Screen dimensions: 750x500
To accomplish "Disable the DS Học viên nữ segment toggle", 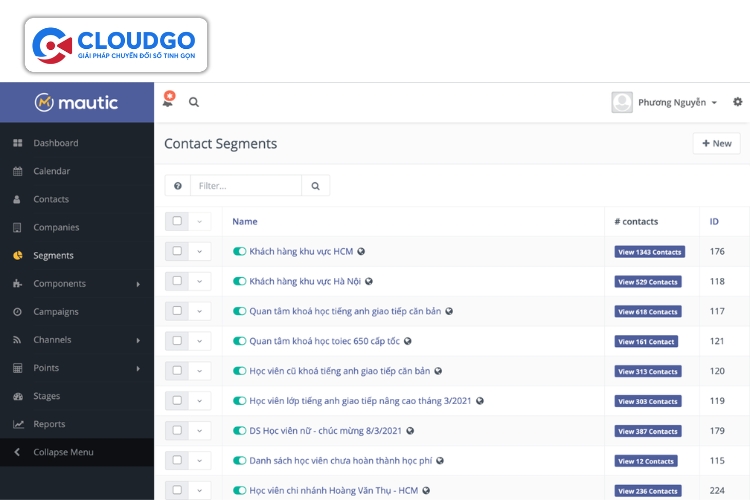I will (x=239, y=431).
